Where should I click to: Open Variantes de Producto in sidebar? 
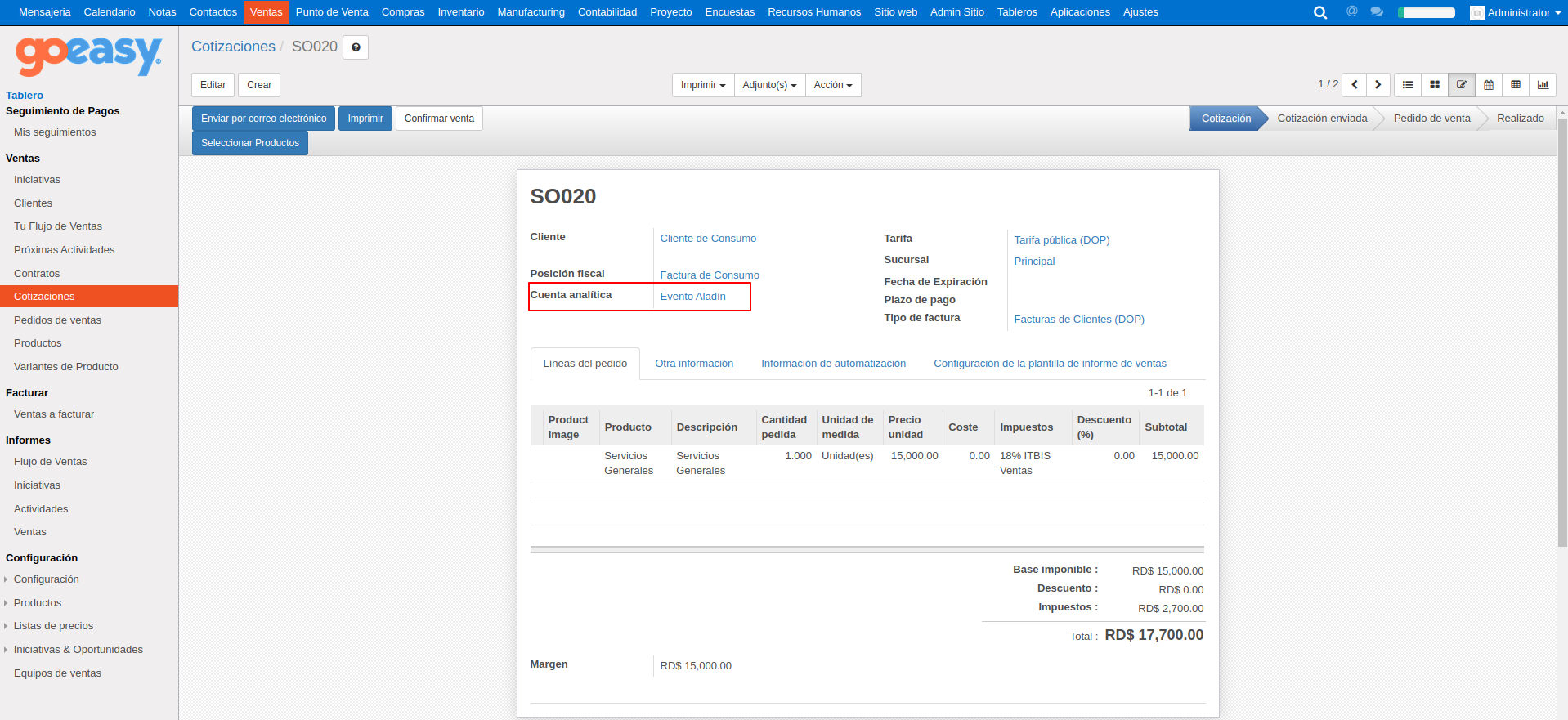click(x=66, y=367)
